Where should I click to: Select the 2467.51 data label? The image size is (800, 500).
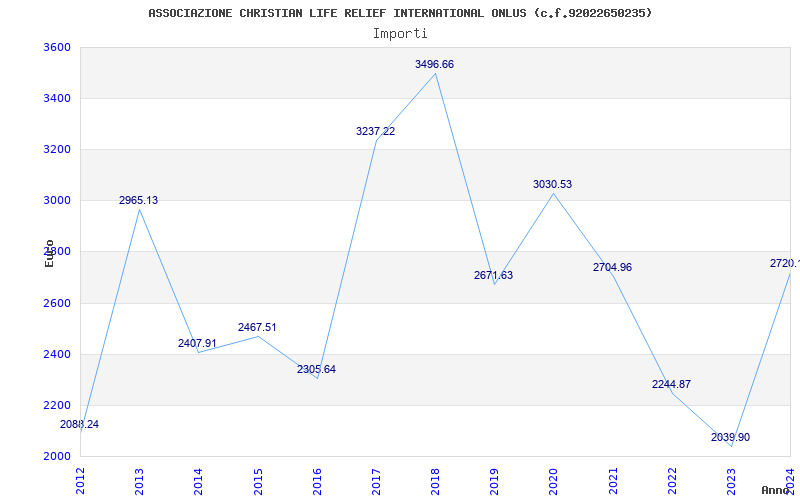(257, 328)
